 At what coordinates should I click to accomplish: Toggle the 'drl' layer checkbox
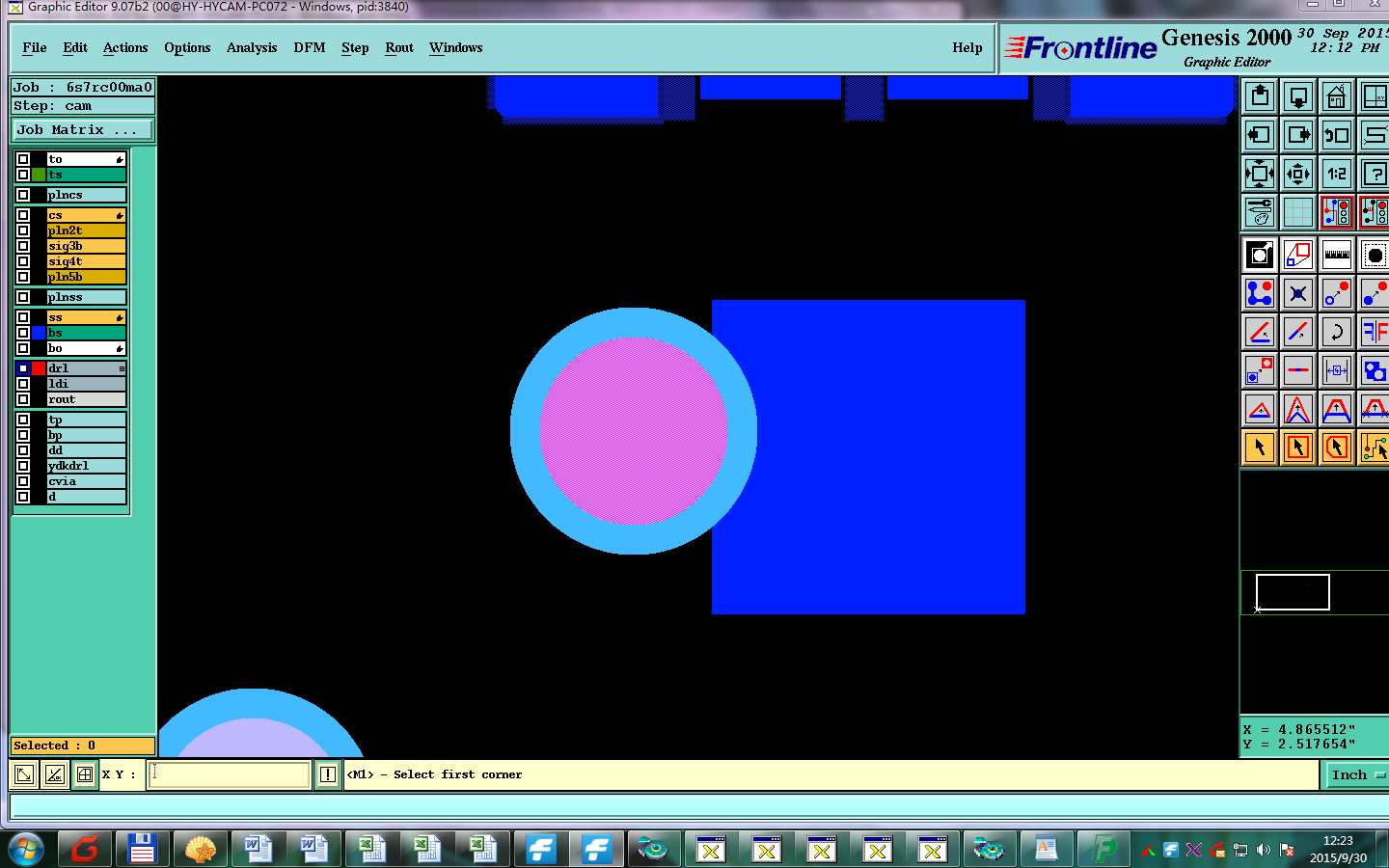pos(23,368)
